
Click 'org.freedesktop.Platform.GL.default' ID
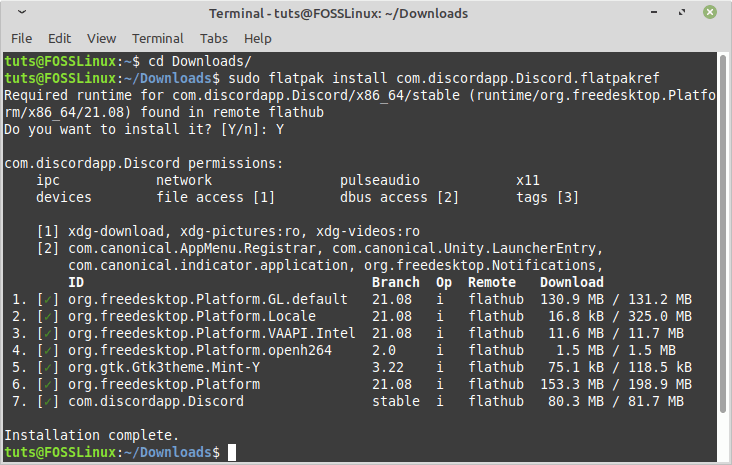(x=208, y=299)
